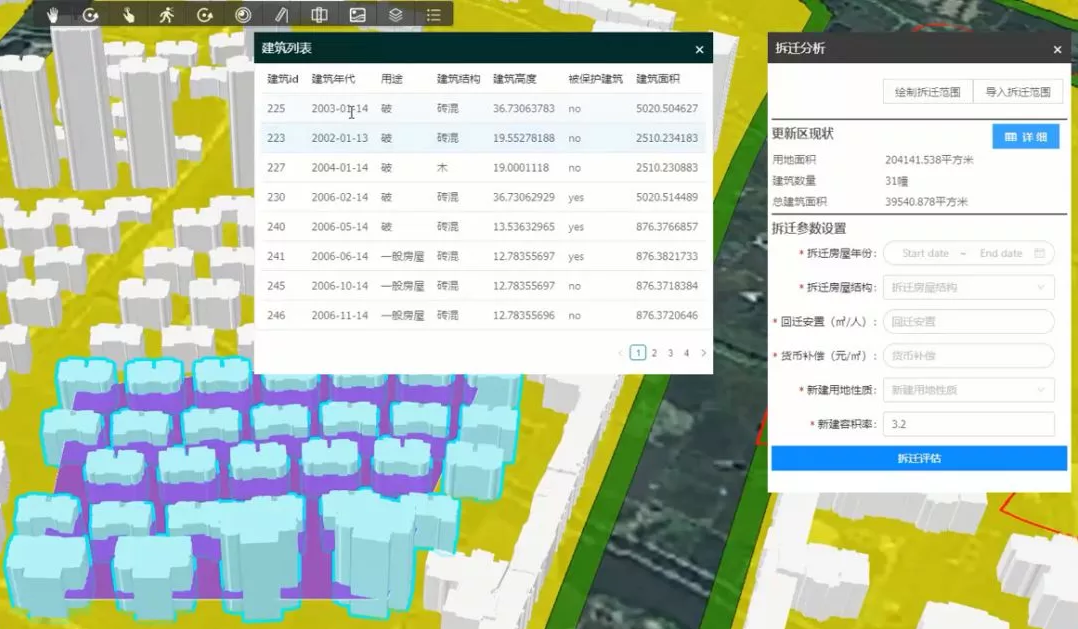Click the 建筑id column header
Viewport: 1078px width, 629px height.
[283, 79]
